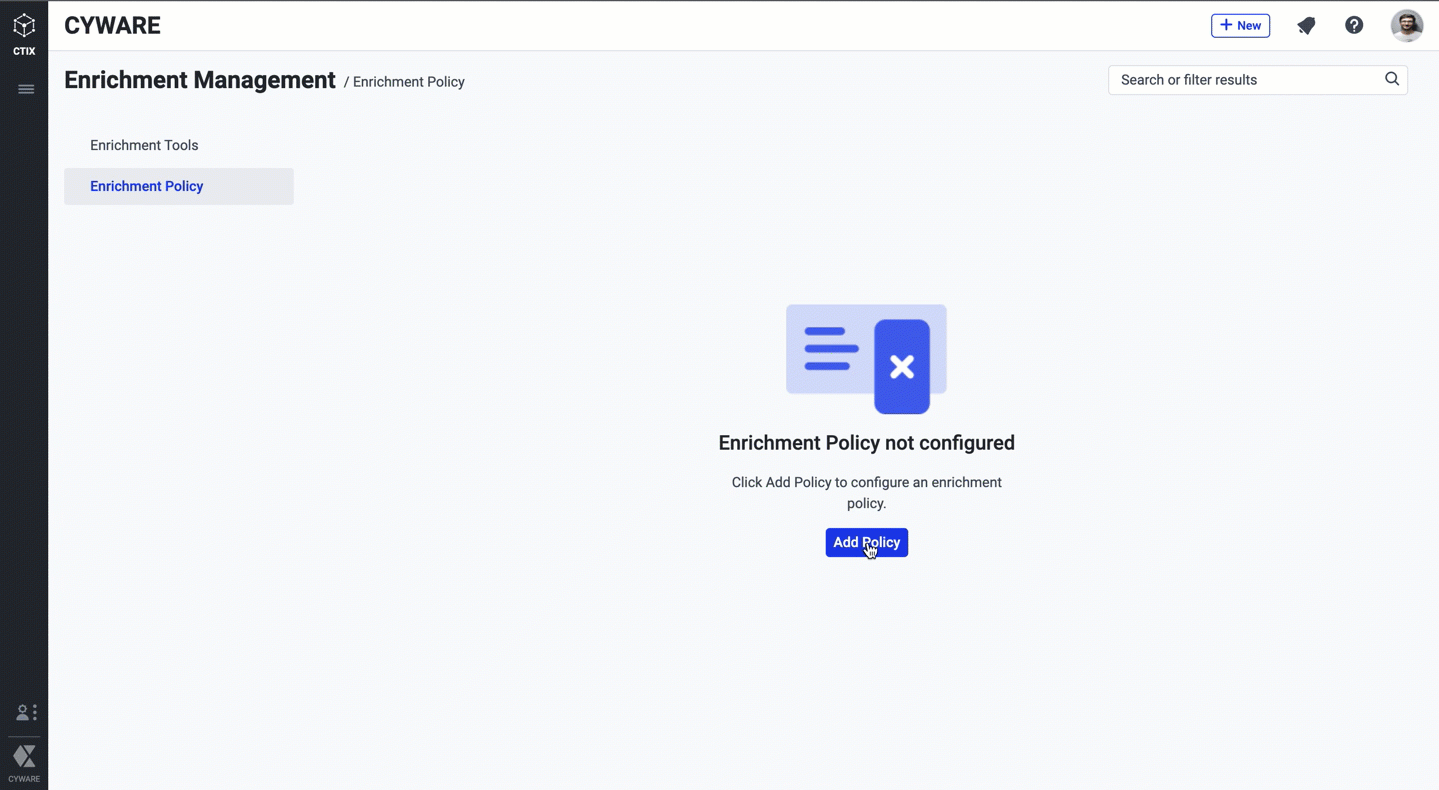Screen dimensions: 1439x790
Task: Click the Enrichment Management breadcrumb title
Action: (200, 80)
